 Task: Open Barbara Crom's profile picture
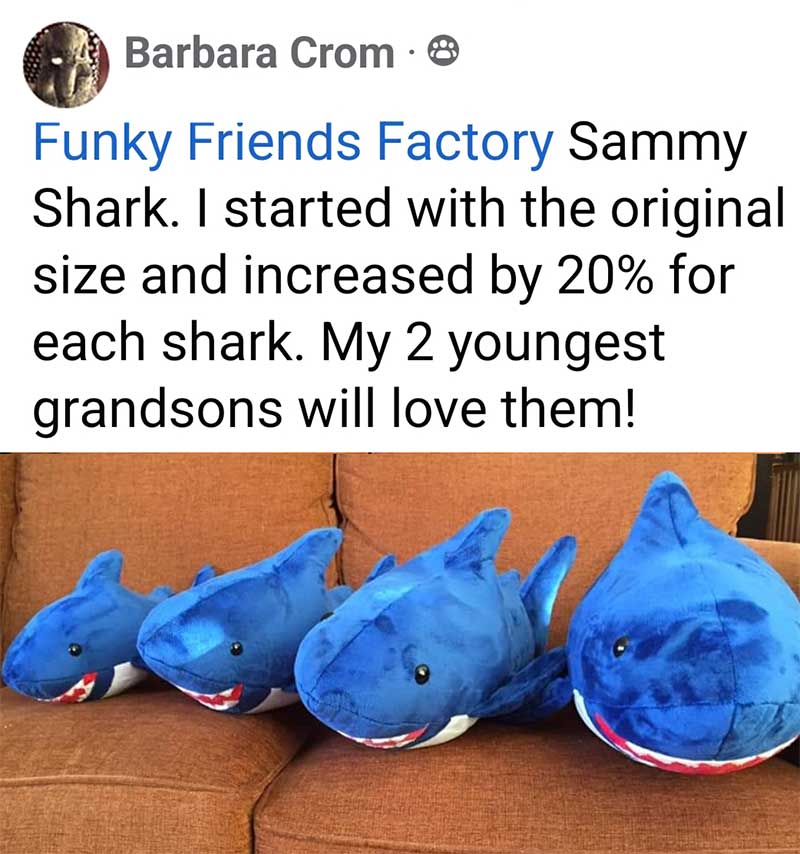click(x=66, y=64)
